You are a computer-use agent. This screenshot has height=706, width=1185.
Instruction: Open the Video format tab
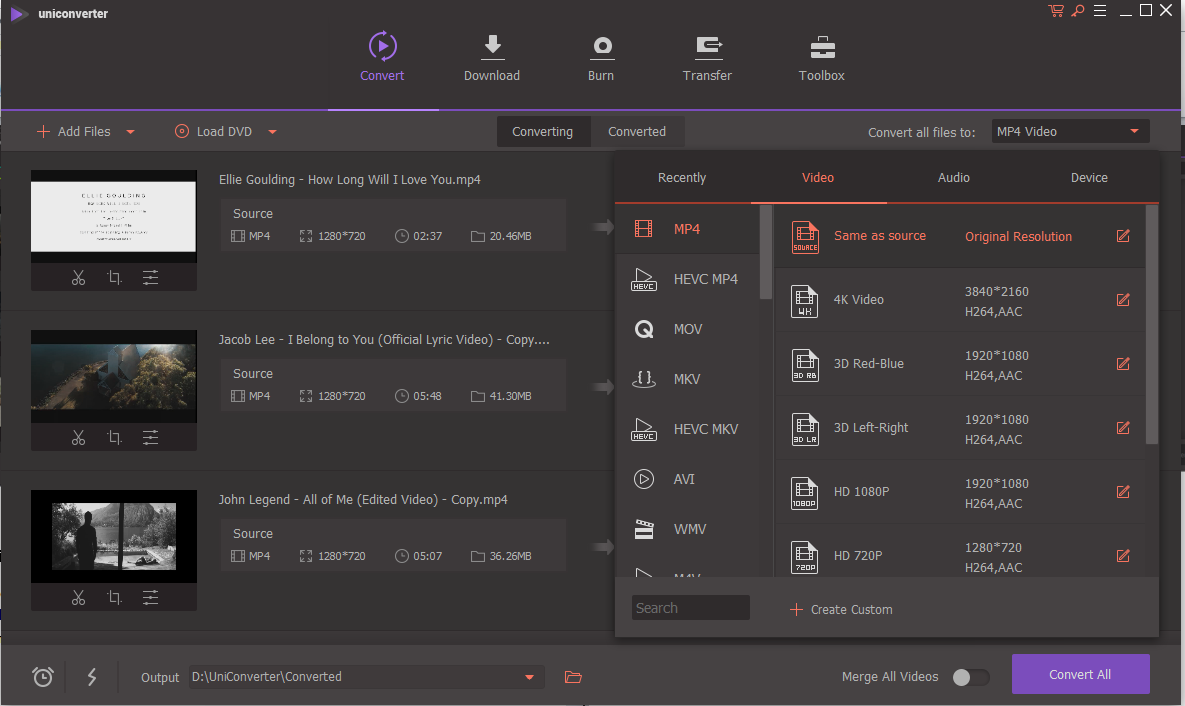click(818, 178)
